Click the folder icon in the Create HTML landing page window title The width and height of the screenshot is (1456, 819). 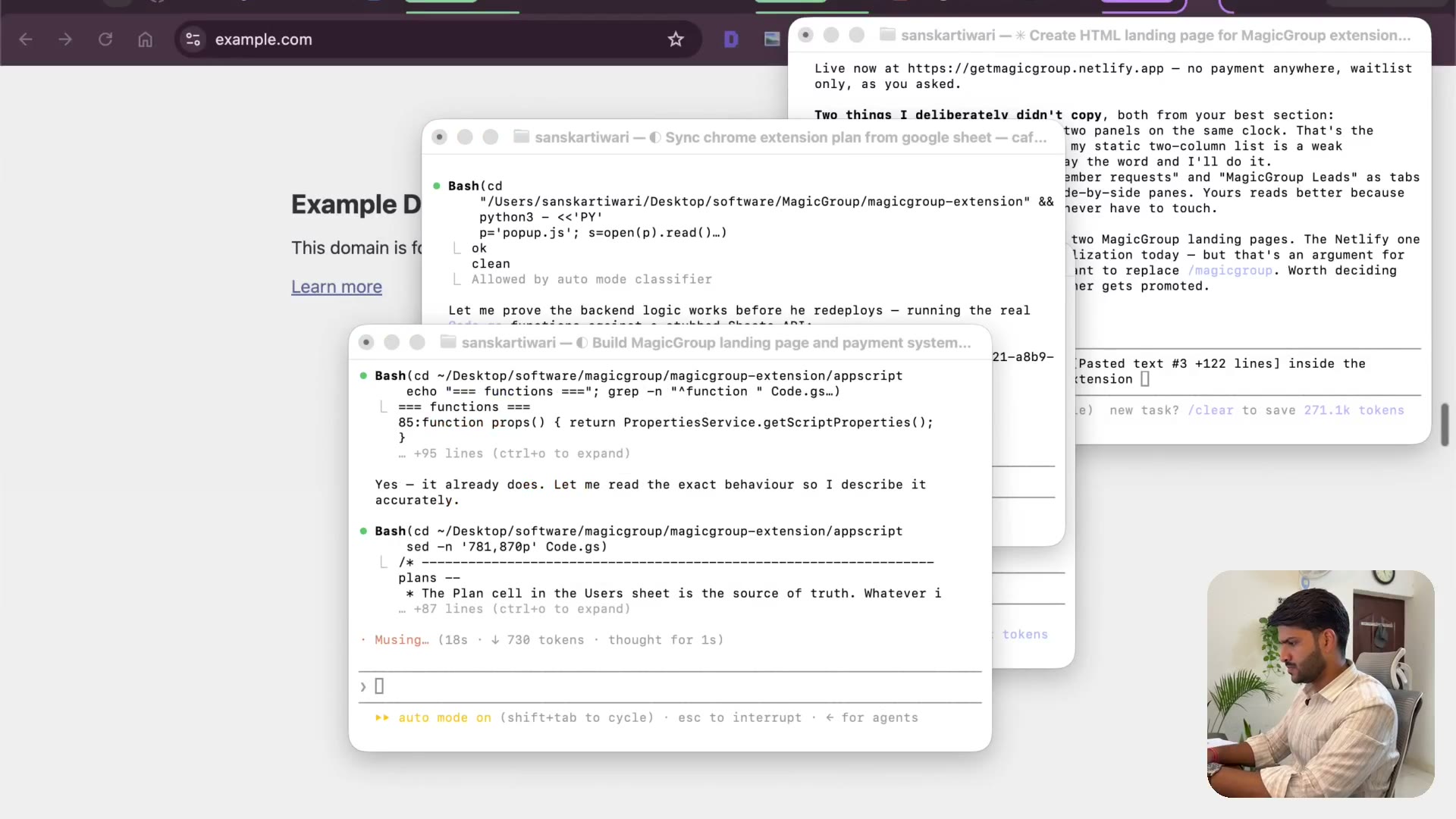[887, 34]
